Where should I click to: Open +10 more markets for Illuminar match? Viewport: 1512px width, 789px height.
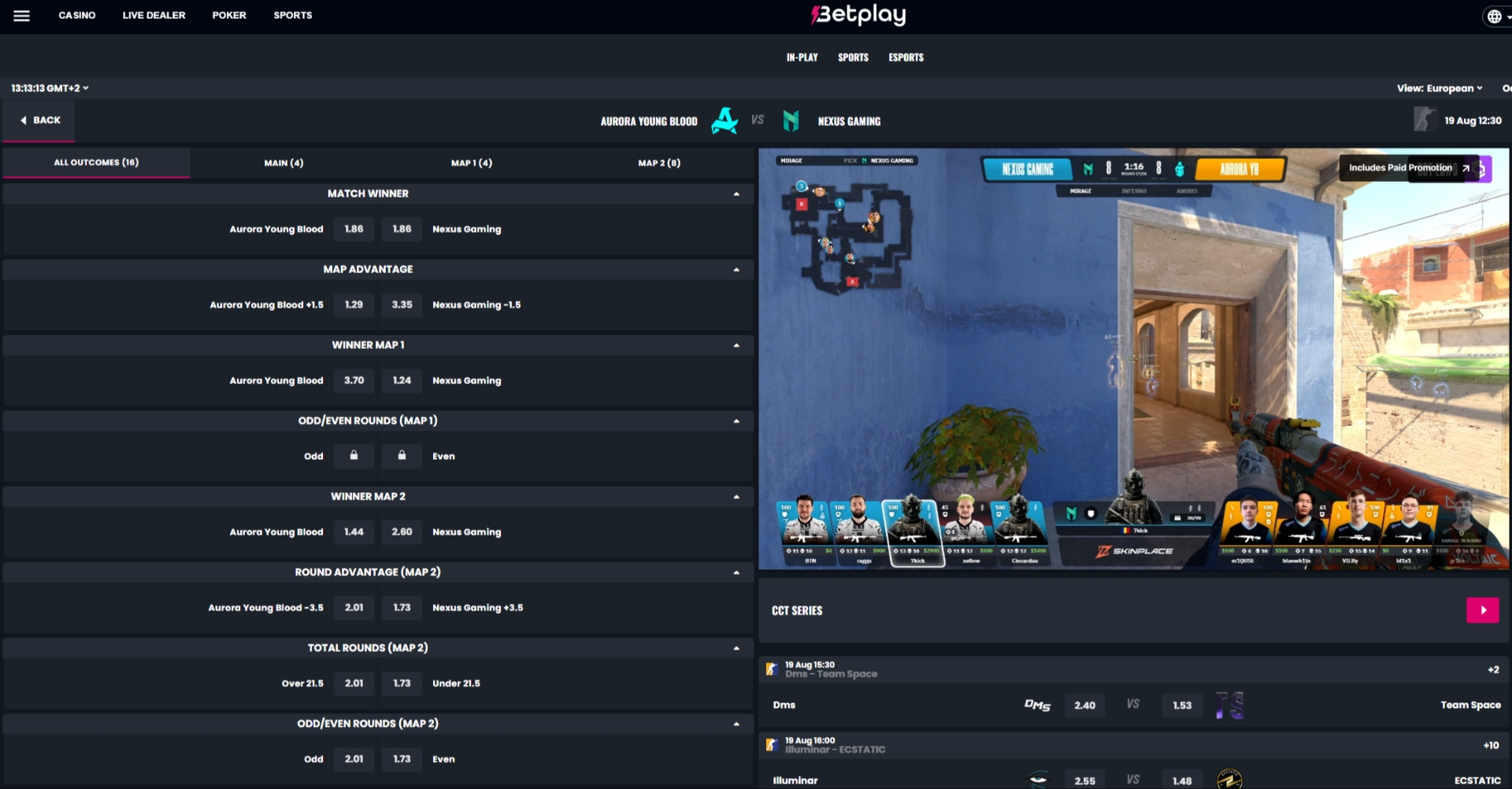coord(1491,745)
